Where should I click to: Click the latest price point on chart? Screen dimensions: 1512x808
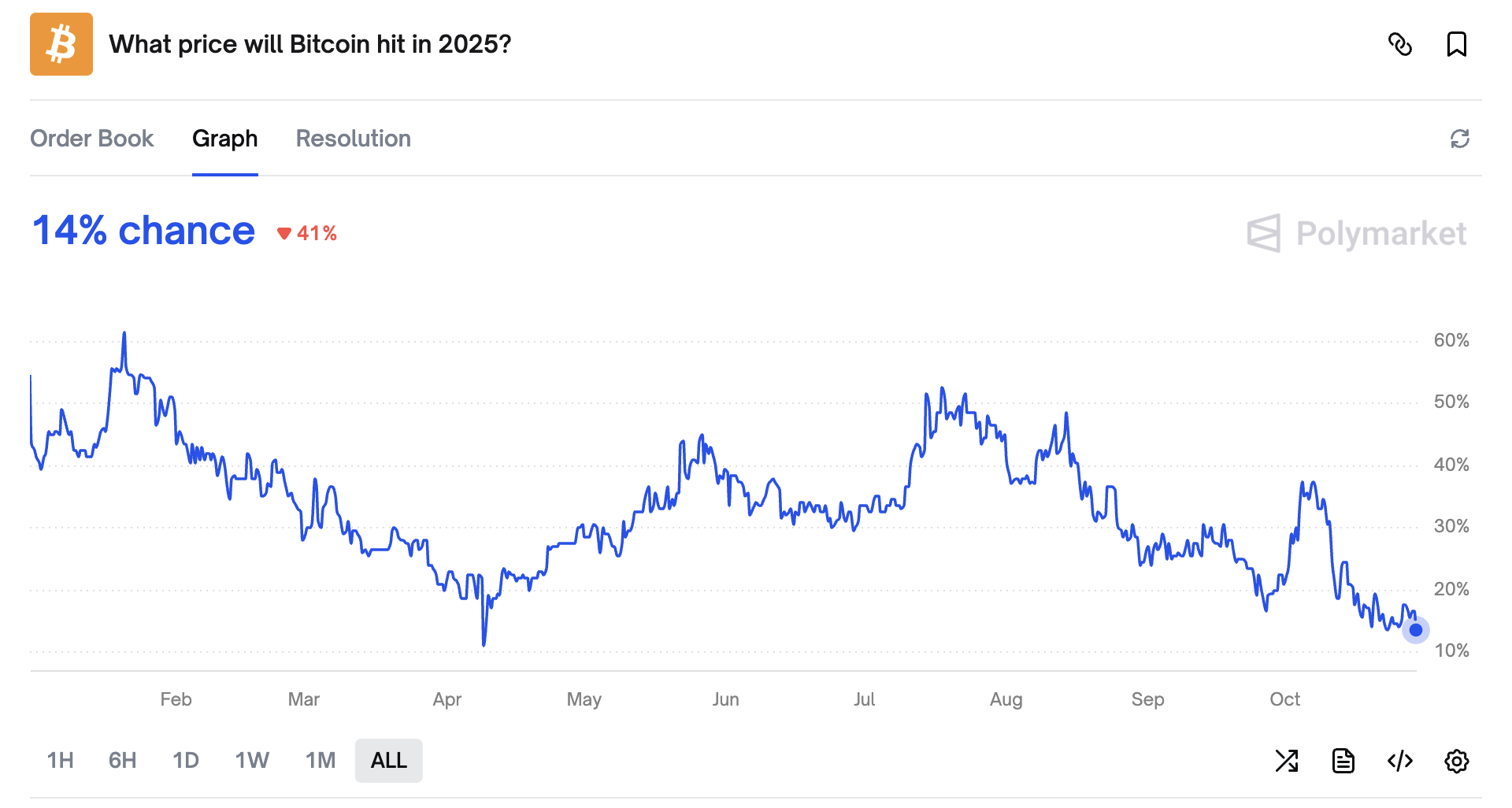click(x=1414, y=630)
